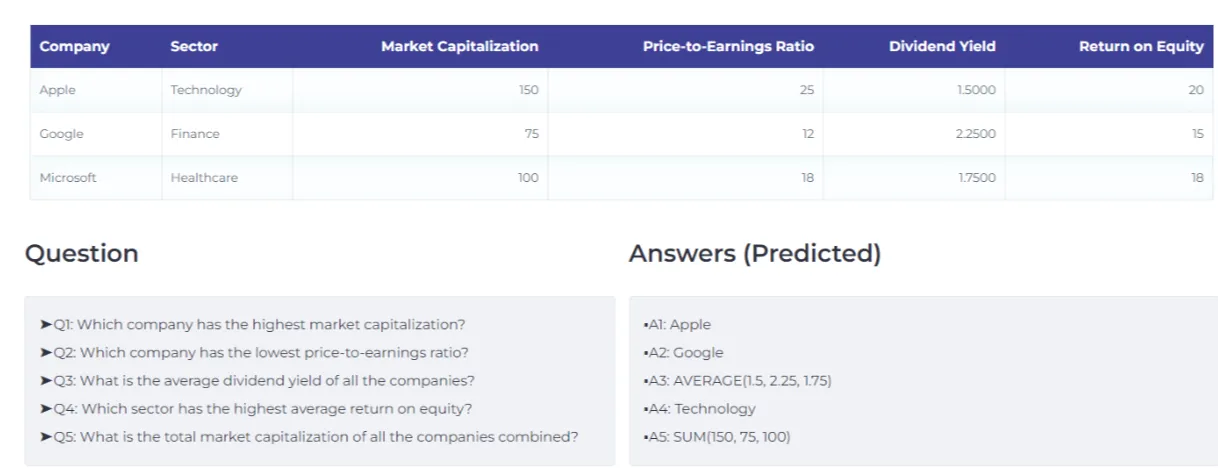Click question Q5 about total market capitalization
Screen dimensions: 1218x476
point(309,437)
